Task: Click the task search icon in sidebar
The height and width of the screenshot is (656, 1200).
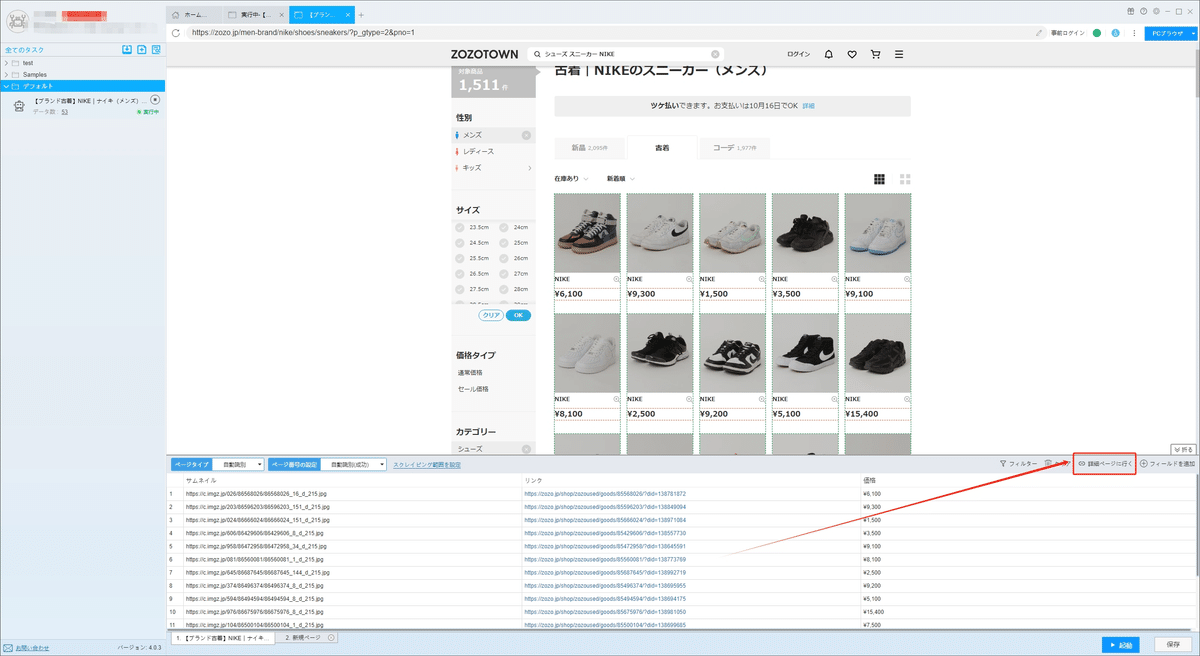Action: click(x=158, y=50)
